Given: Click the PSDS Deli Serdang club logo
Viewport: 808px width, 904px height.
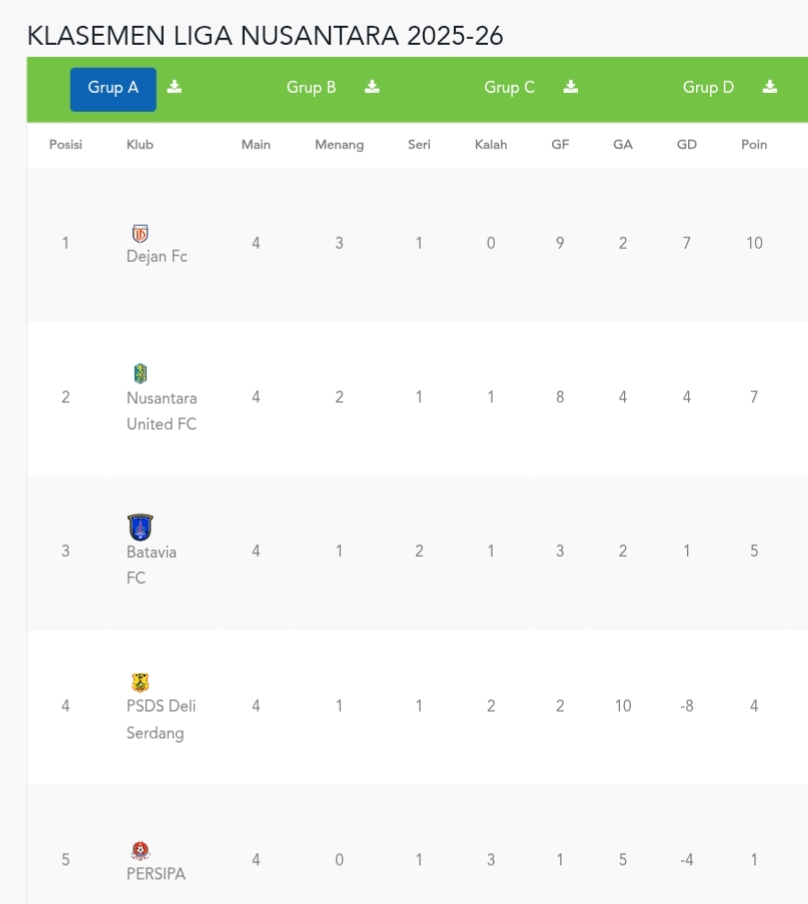Looking at the screenshot, I should [x=140, y=682].
